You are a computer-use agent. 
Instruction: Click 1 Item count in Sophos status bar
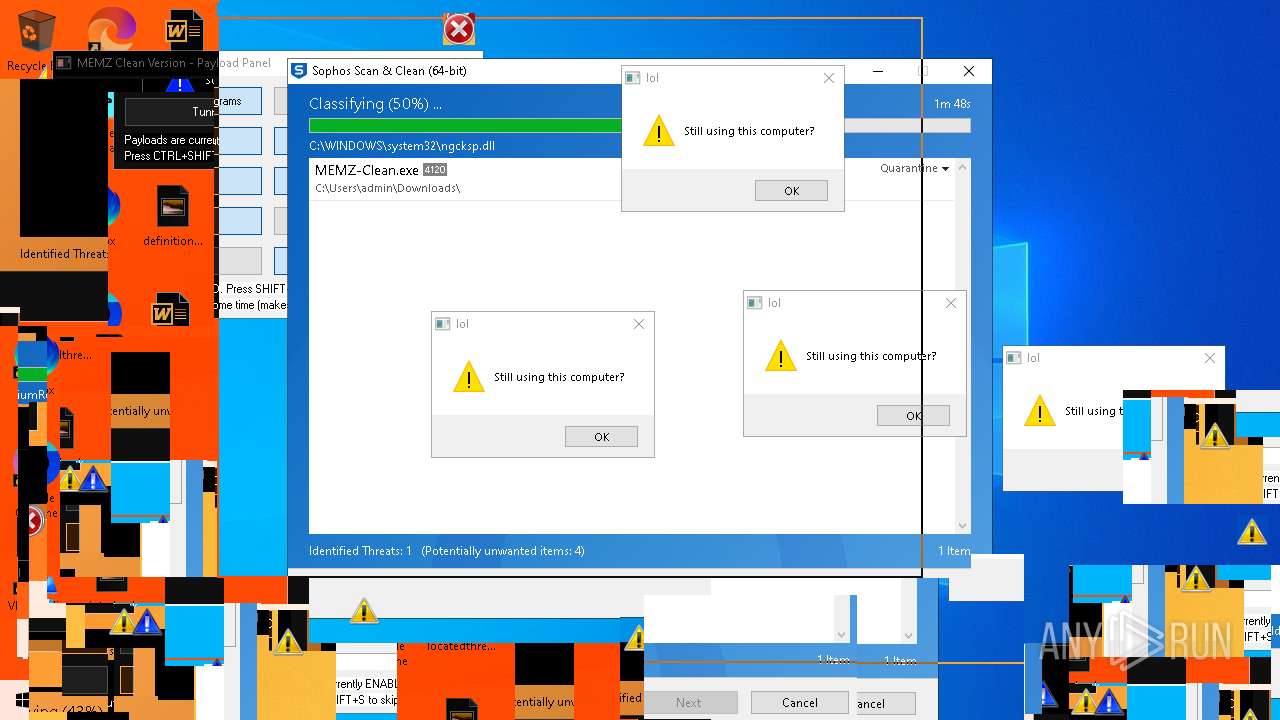954,551
